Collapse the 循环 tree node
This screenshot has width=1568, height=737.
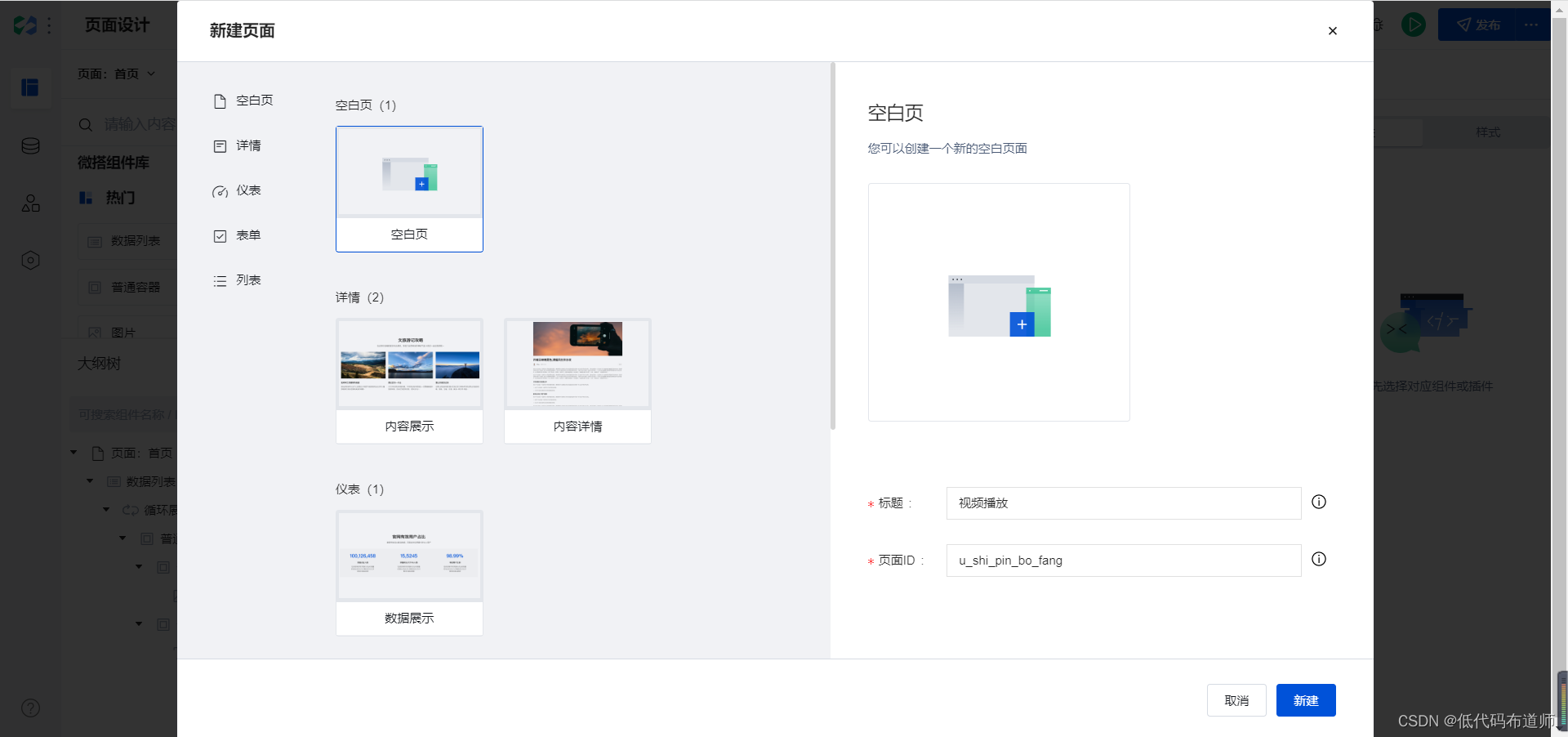pyautogui.click(x=106, y=510)
